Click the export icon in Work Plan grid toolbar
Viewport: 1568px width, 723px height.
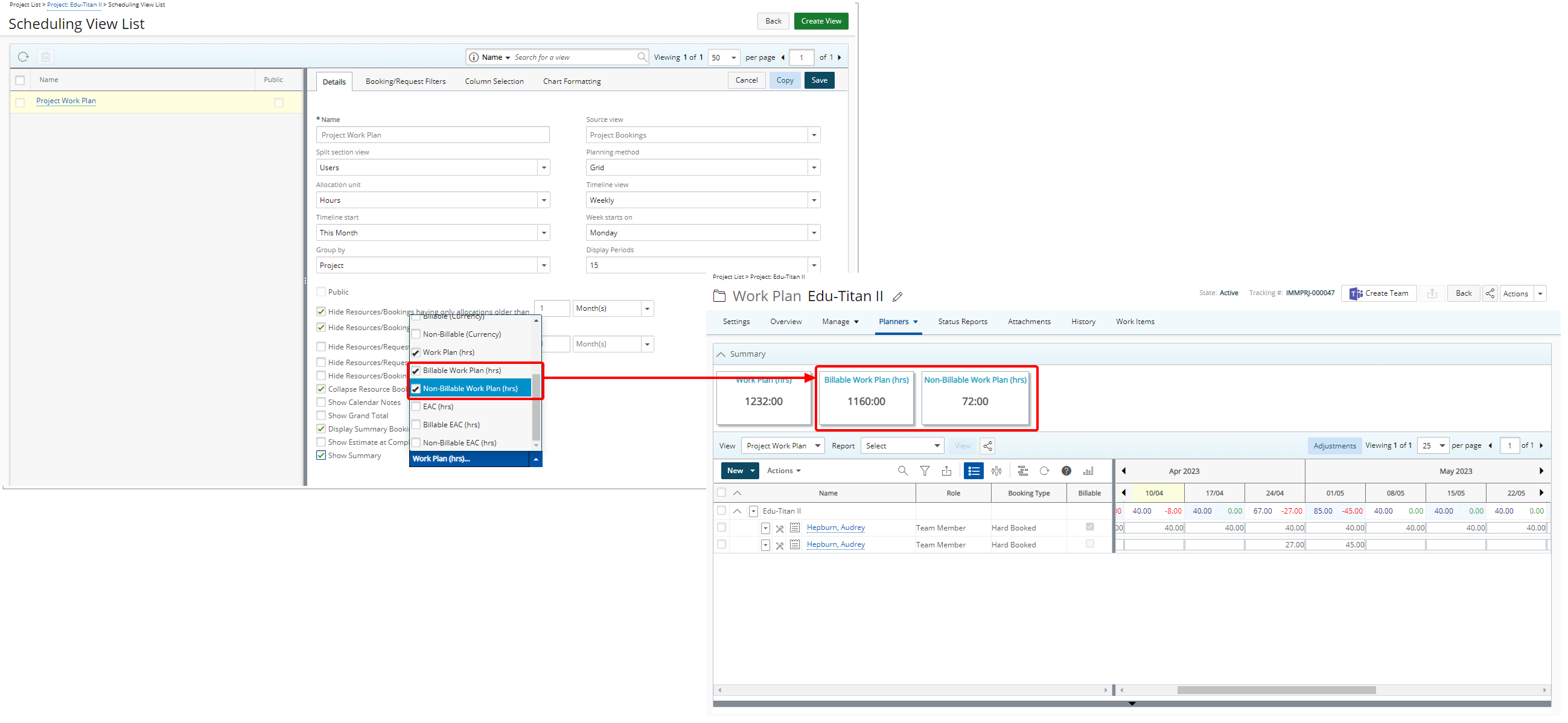(946, 471)
